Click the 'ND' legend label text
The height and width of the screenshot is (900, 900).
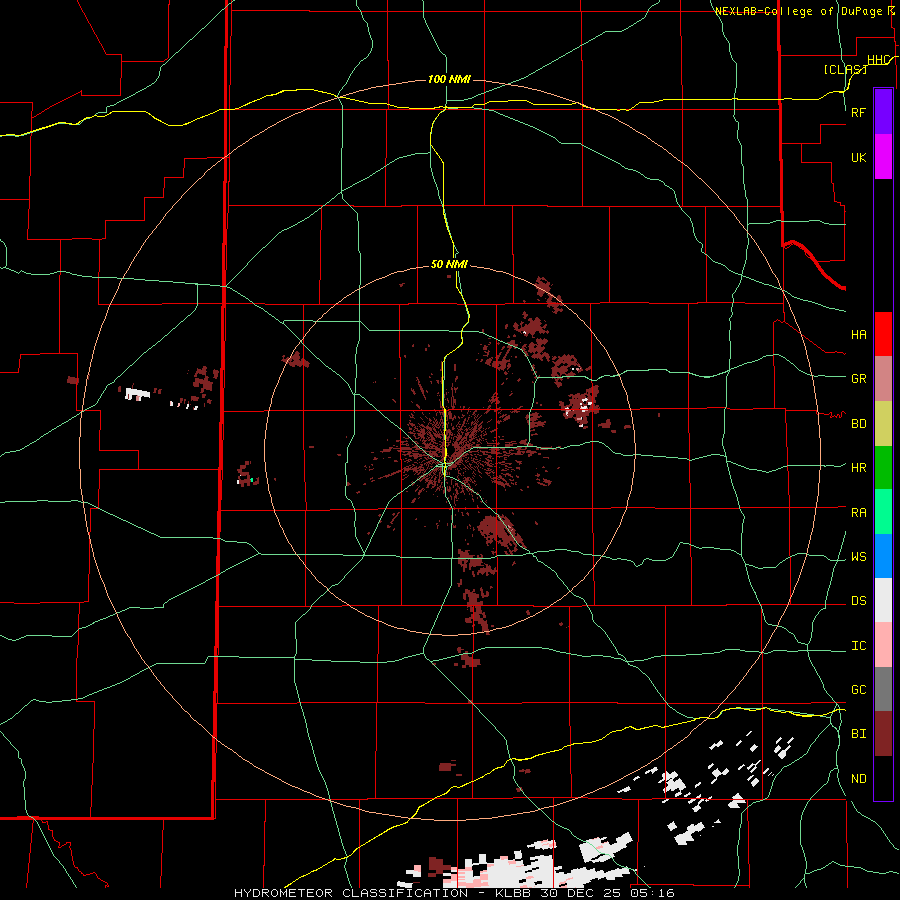(x=858, y=779)
